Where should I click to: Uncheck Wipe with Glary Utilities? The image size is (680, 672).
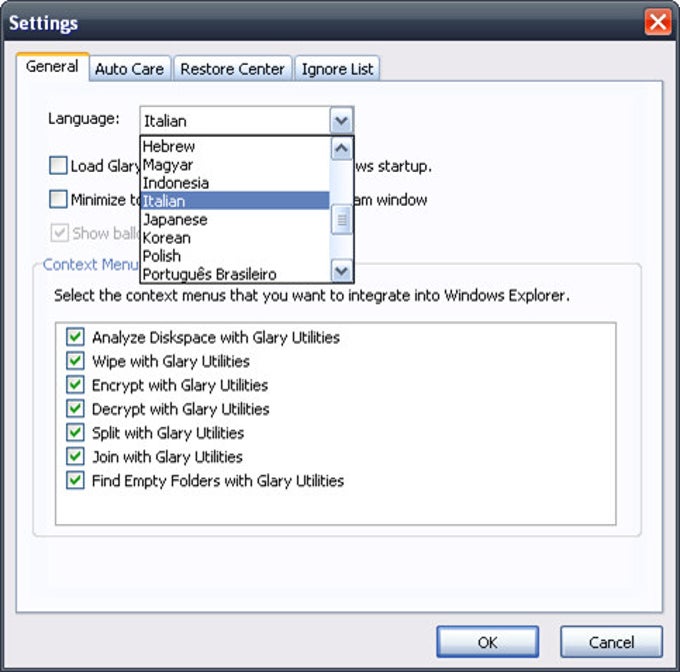pyautogui.click(x=75, y=361)
